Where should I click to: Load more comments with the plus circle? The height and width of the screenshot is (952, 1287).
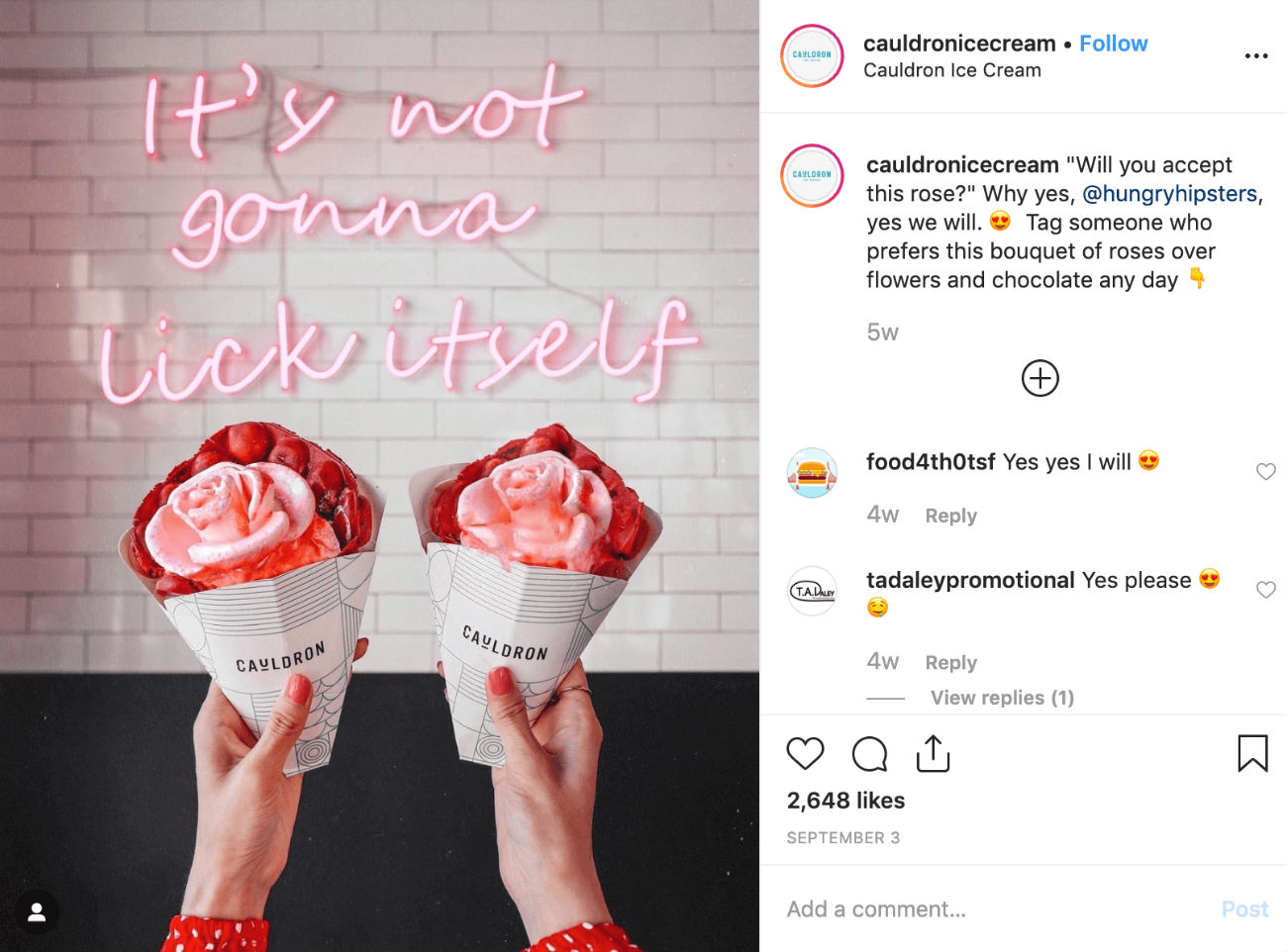point(1039,378)
